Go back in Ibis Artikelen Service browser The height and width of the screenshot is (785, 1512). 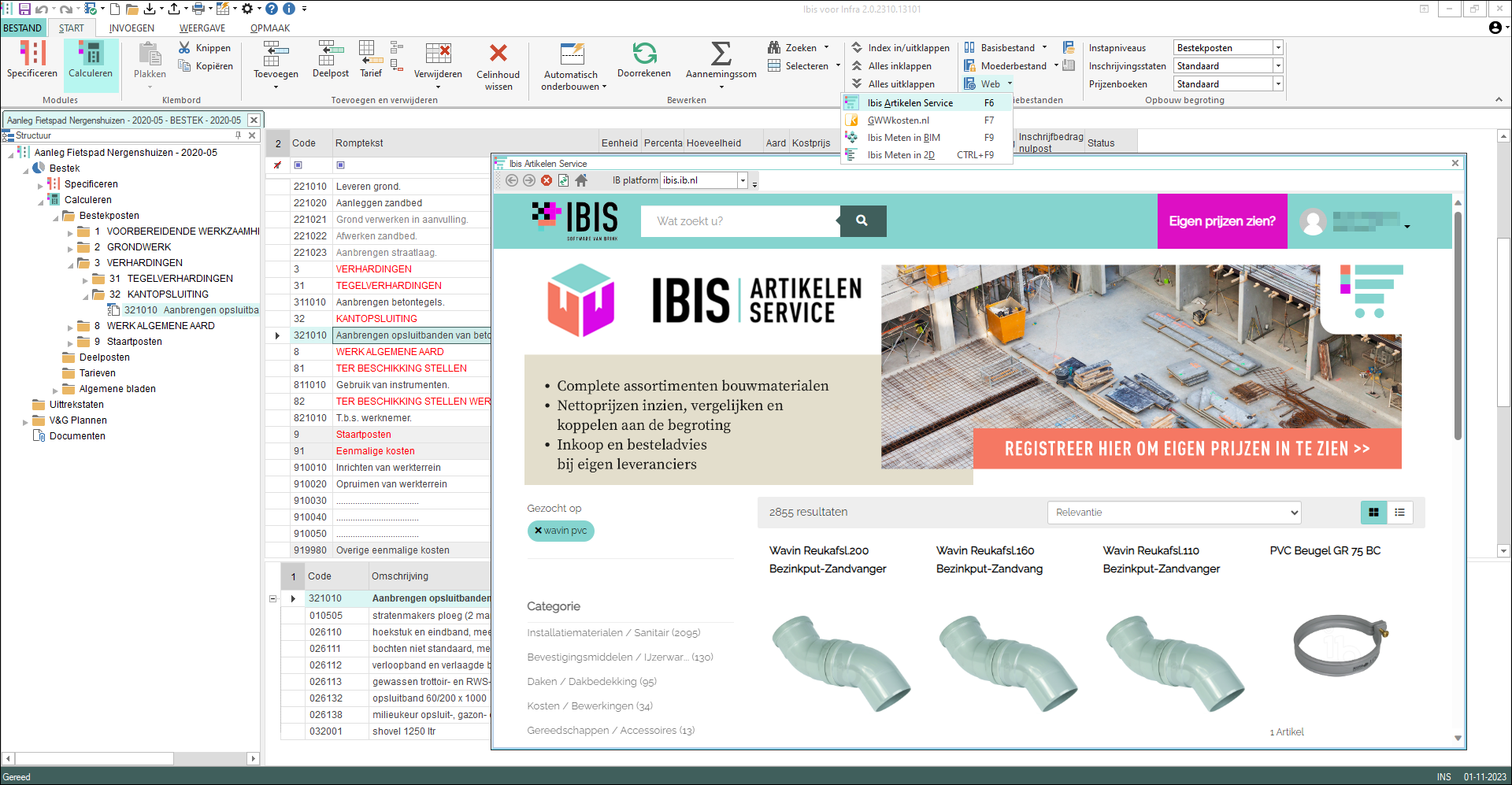[x=511, y=180]
